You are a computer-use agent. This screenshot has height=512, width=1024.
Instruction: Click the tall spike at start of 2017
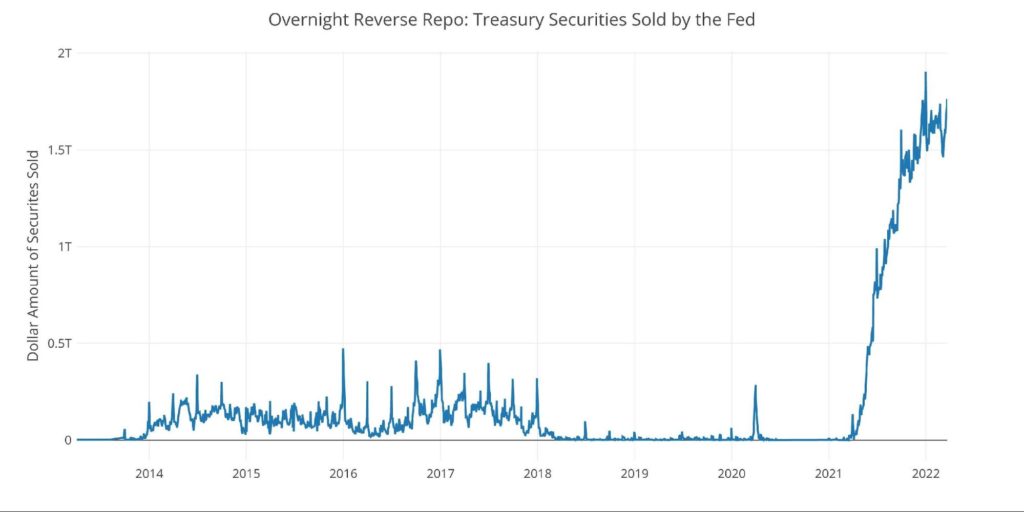[x=440, y=351]
